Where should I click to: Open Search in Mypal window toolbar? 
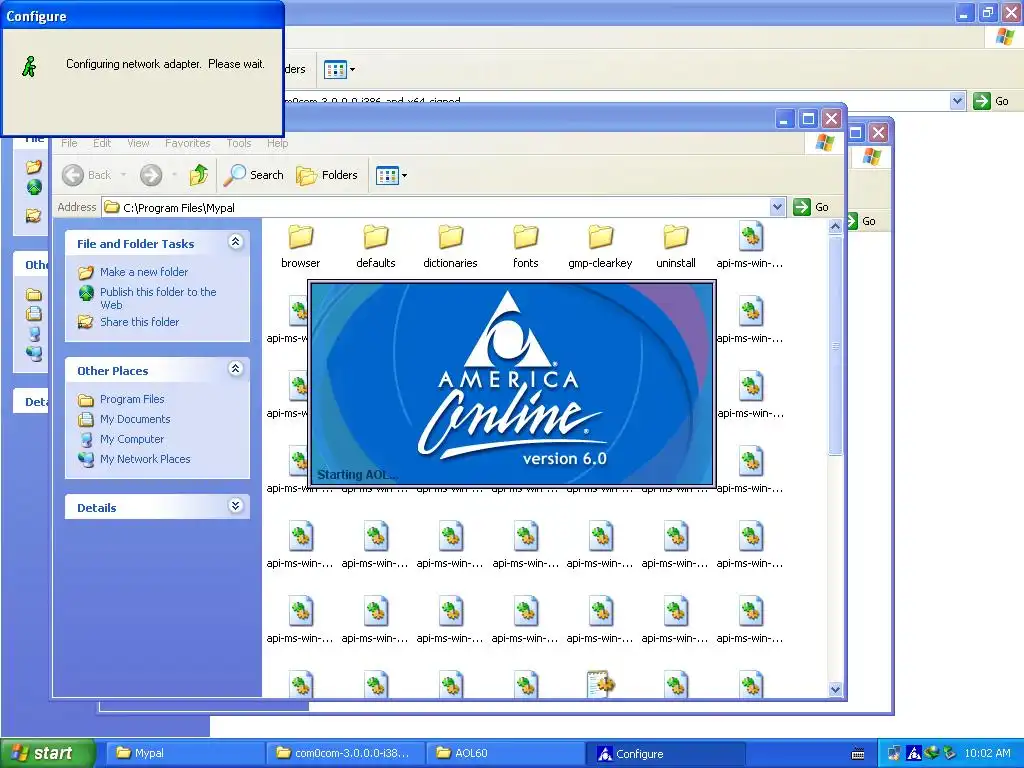pos(253,175)
